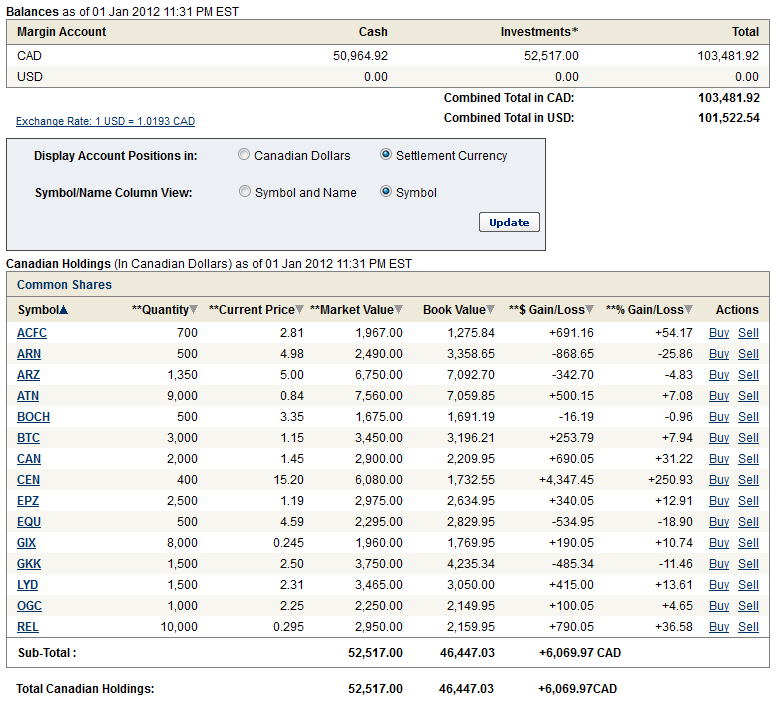Open the exchange rate link
This screenshot has height=703, width=782.
pos(105,121)
